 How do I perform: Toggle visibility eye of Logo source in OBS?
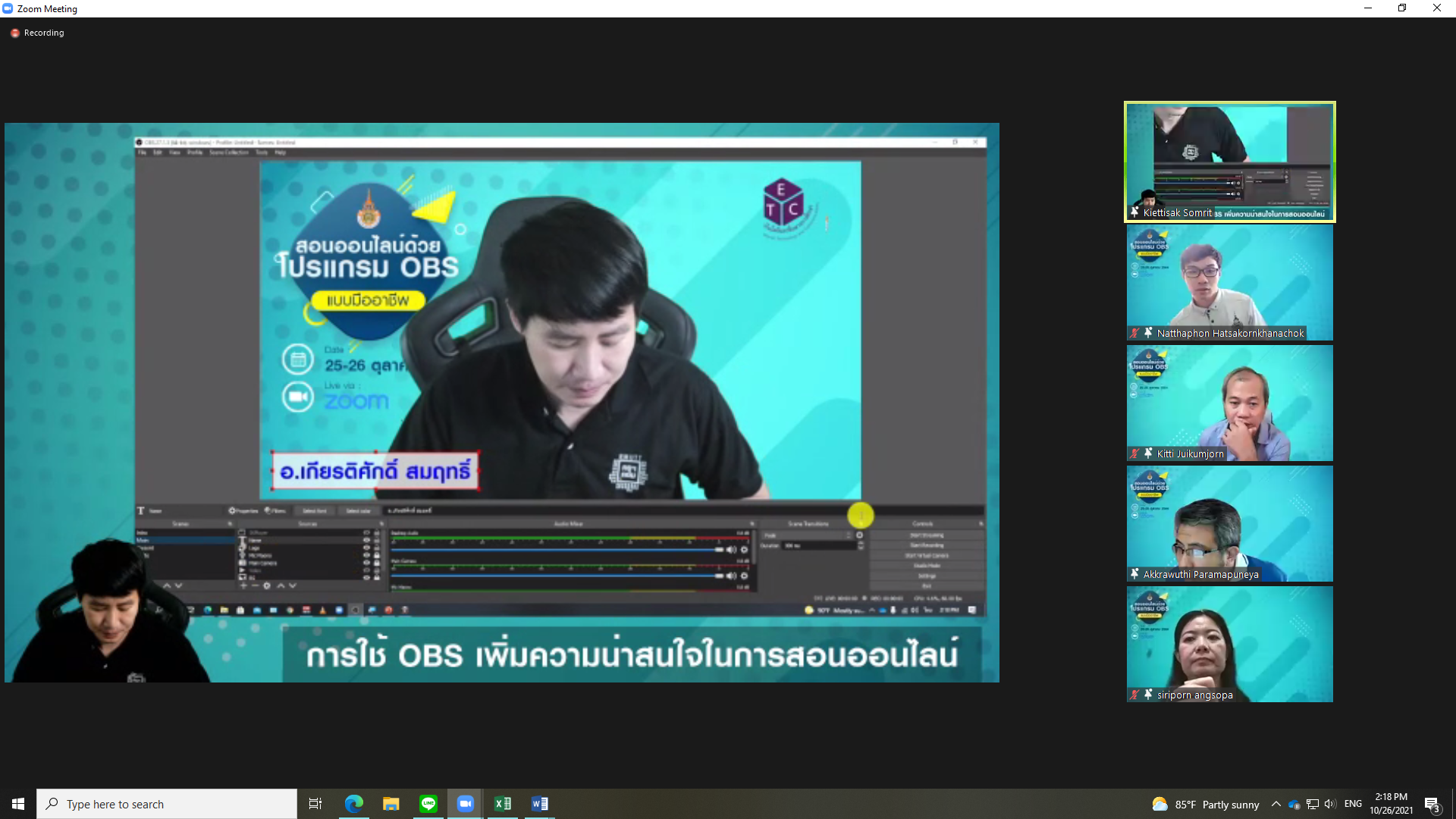[x=366, y=548]
